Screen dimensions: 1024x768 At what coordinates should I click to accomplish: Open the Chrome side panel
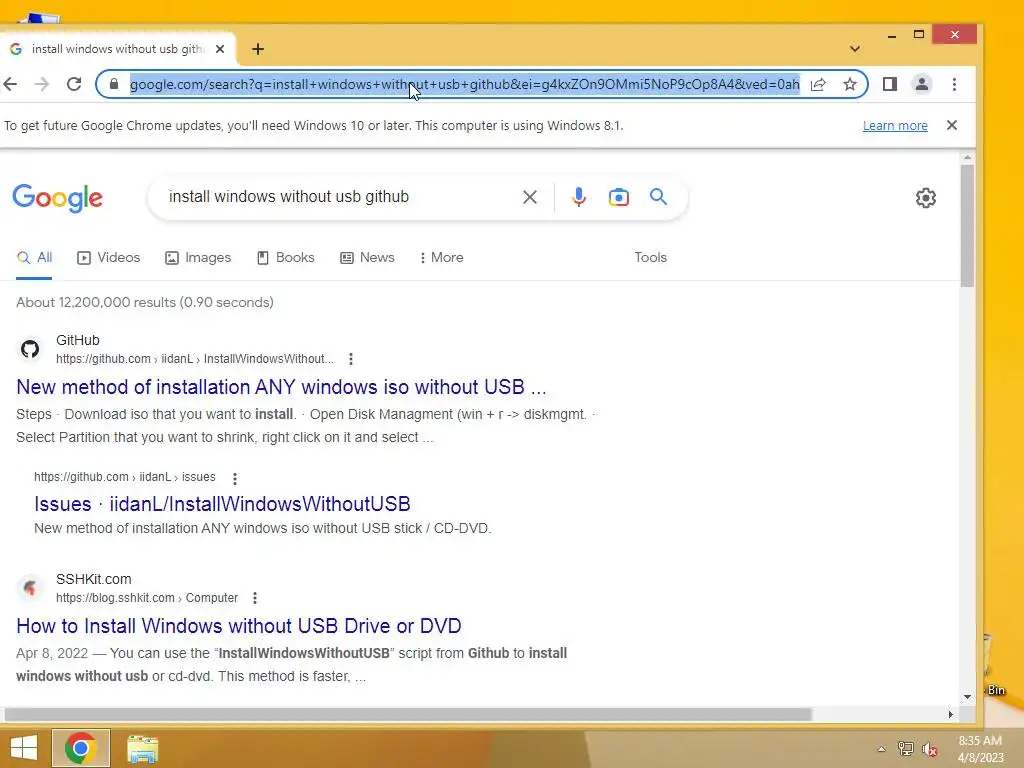pos(889,84)
